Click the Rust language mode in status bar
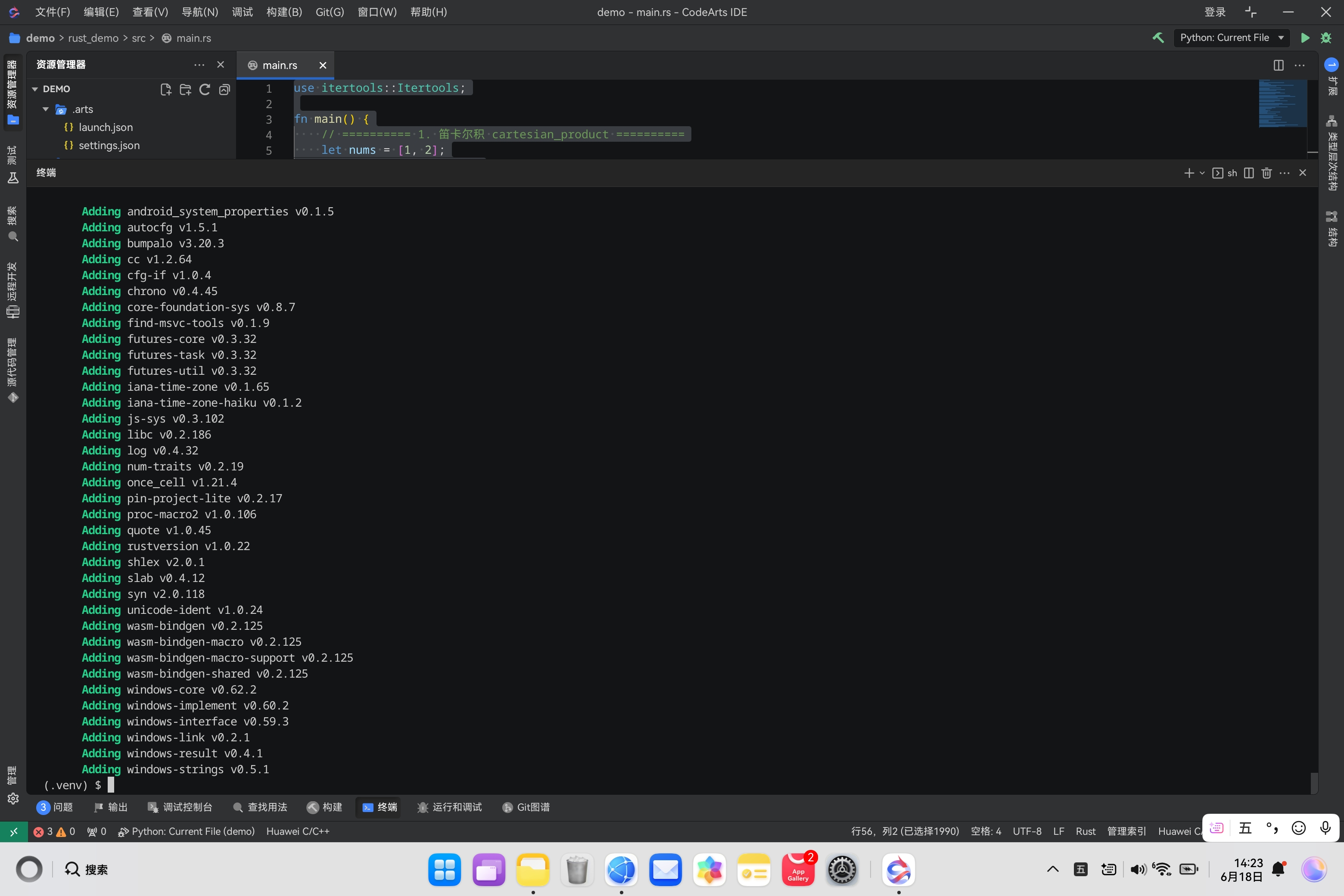 click(1085, 831)
